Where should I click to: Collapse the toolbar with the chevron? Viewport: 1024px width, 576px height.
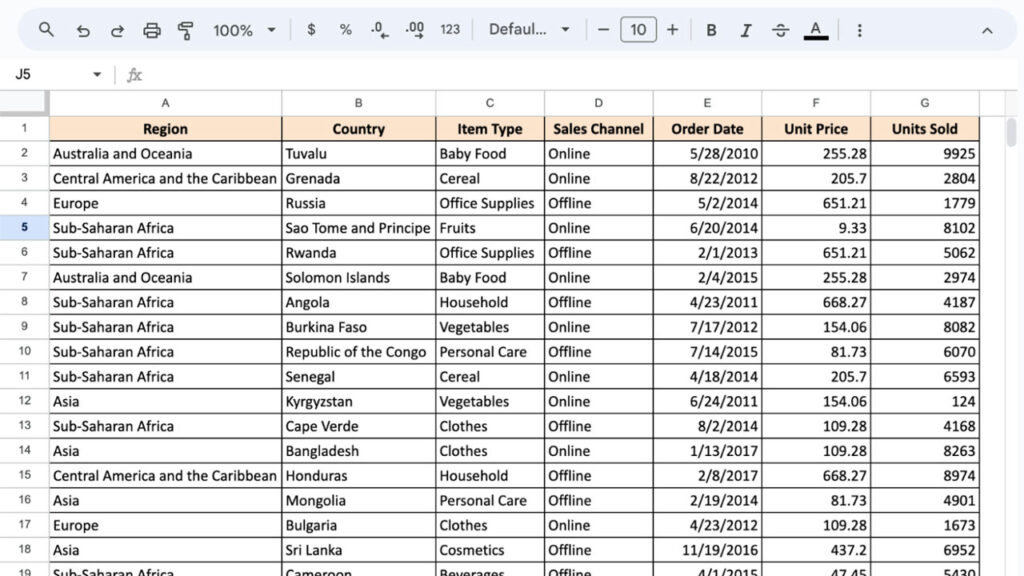tap(987, 30)
